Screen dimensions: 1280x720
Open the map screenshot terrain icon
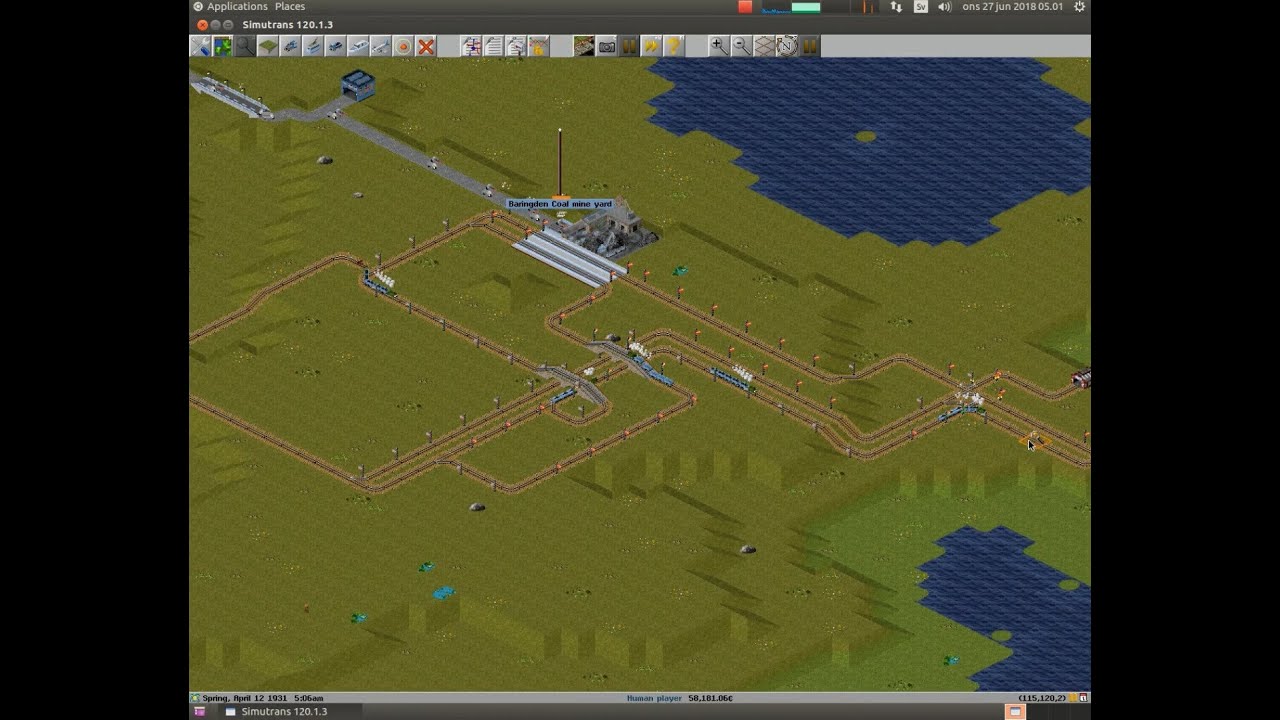(x=584, y=46)
